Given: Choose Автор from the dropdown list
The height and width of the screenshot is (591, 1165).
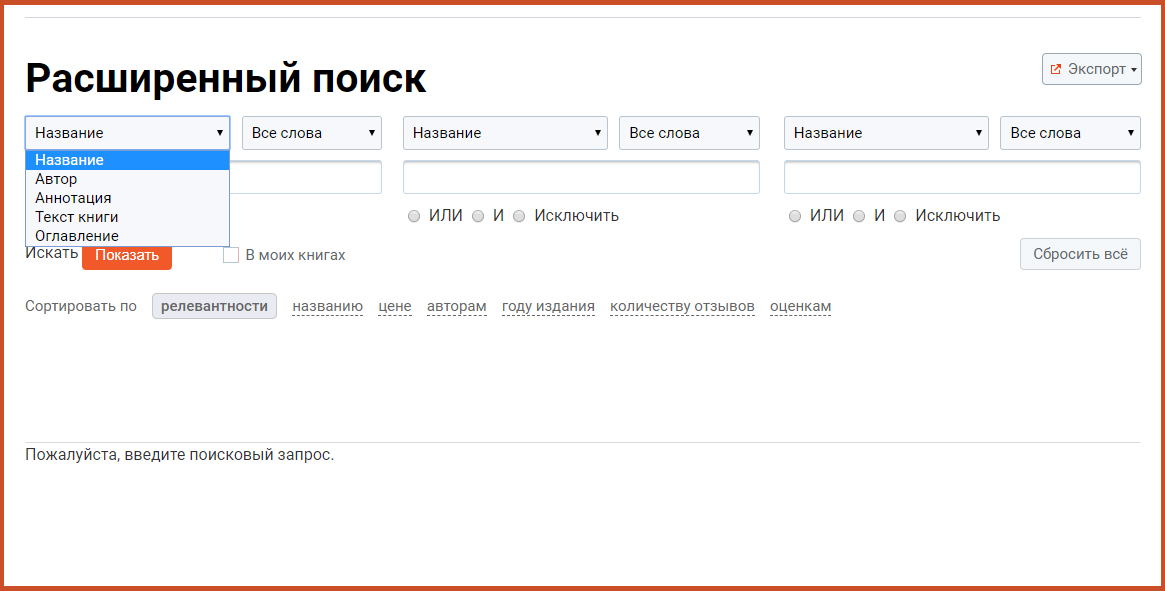Looking at the screenshot, I should (127, 179).
